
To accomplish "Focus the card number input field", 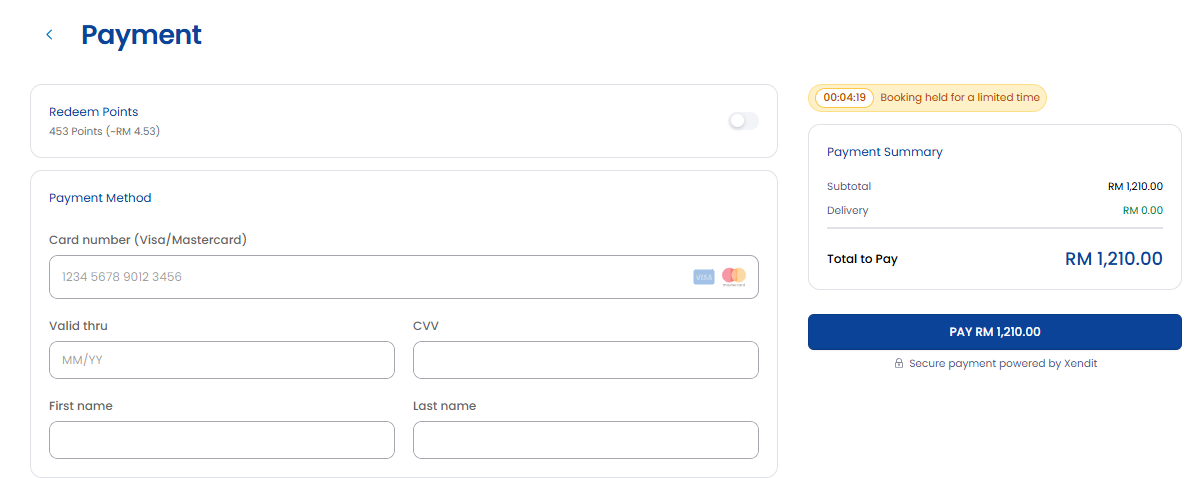I will click(404, 277).
